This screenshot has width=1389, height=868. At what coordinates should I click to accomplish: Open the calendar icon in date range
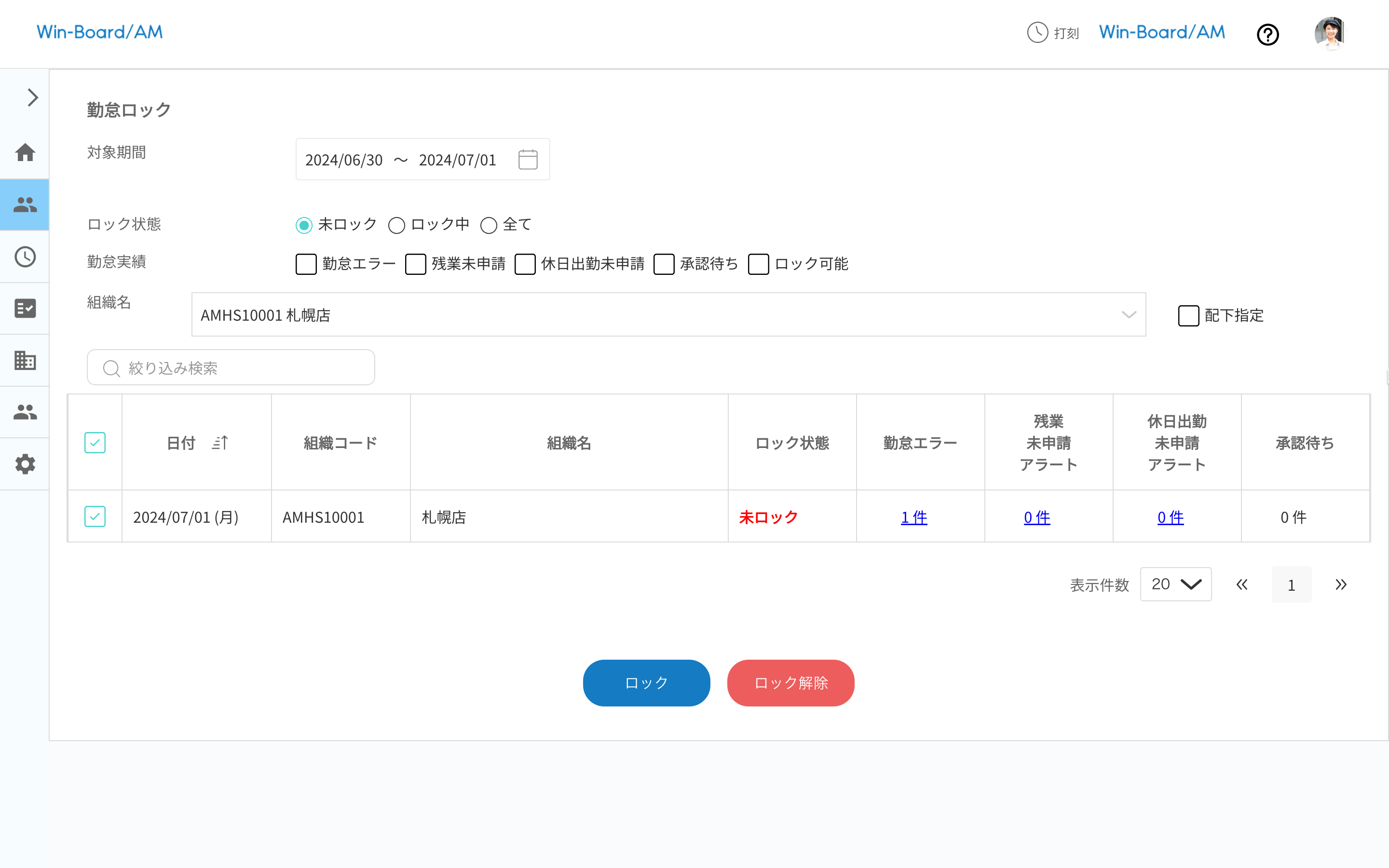pyautogui.click(x=528, y=160)
